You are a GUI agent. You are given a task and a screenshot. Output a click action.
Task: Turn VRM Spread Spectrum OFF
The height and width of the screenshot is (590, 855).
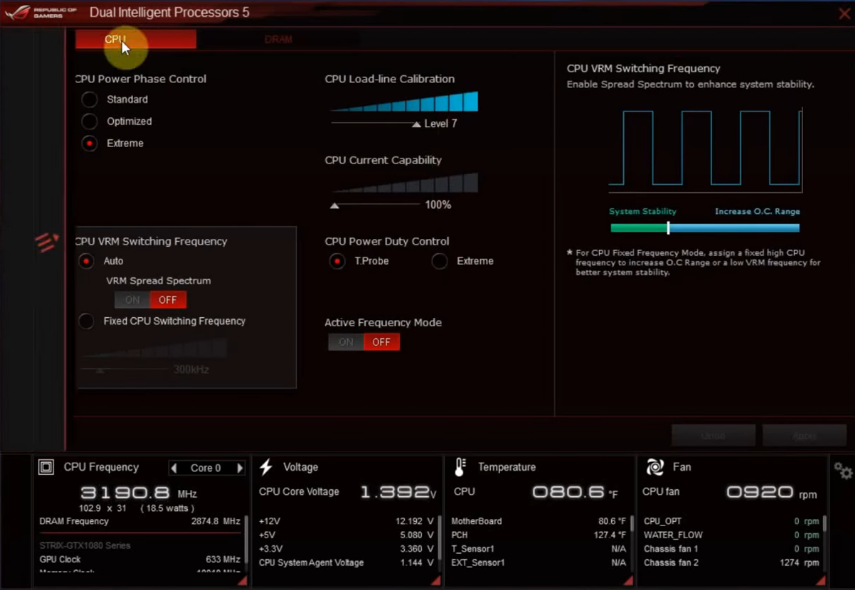point(168,300)
